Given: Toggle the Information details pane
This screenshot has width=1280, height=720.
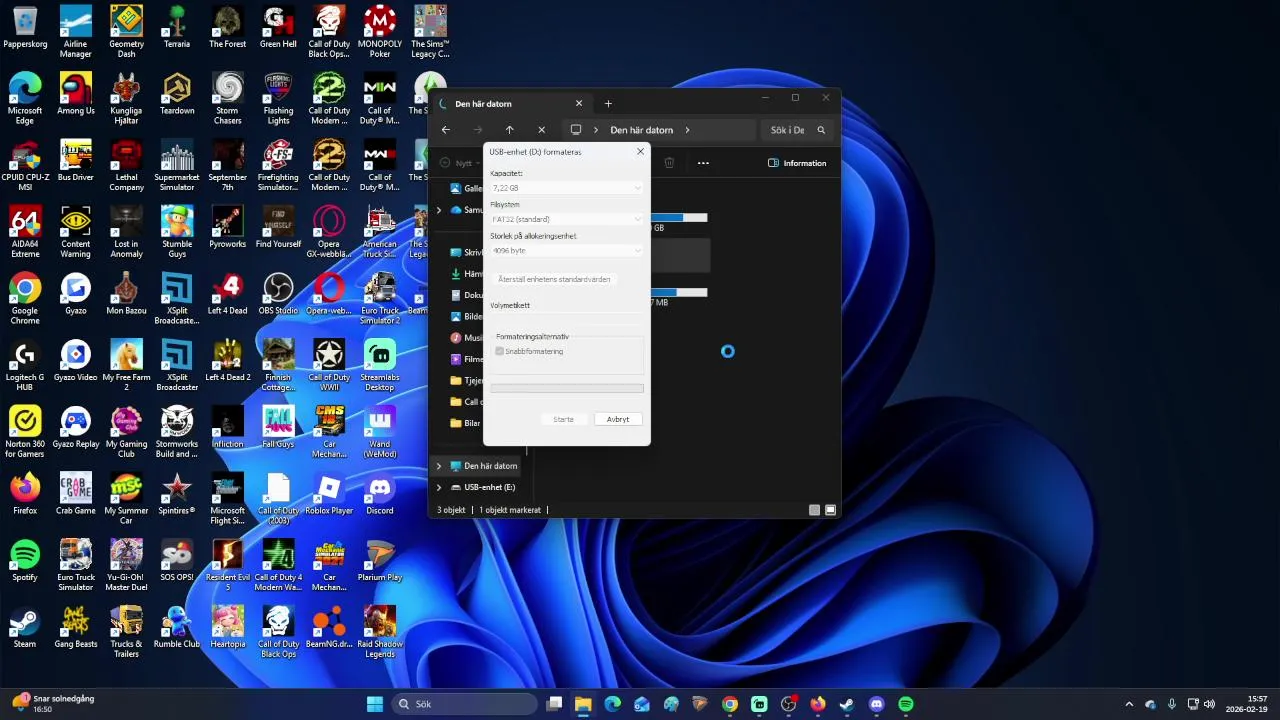Looking at the screenshot, I should [797, 163].
